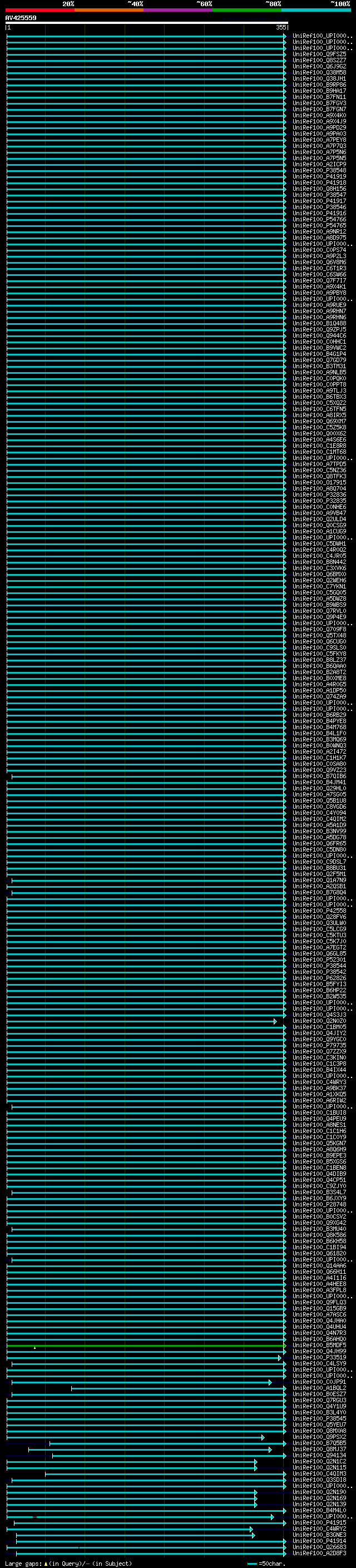Click the UniRef100_P38542 label
The height and width of the screenshot is (1568, 356).
[319, 972]
